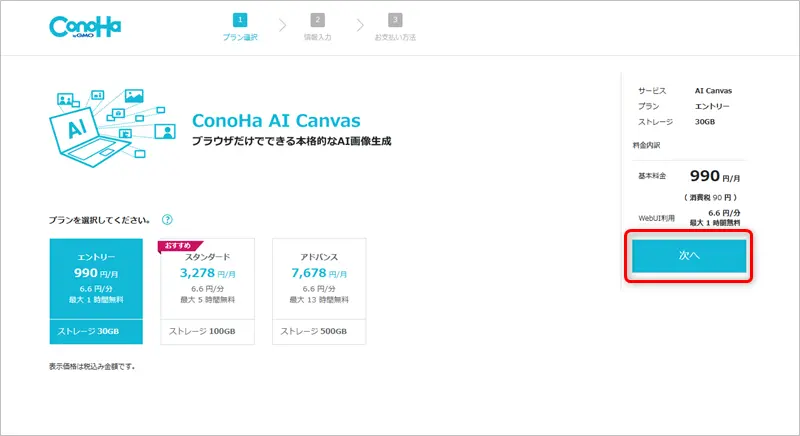The width and height of the screenshot is (800, 436).
Task: Click ブラウザだけでできる本格的なAI画像生成 subtitle
Action: [x=291, y=141]
